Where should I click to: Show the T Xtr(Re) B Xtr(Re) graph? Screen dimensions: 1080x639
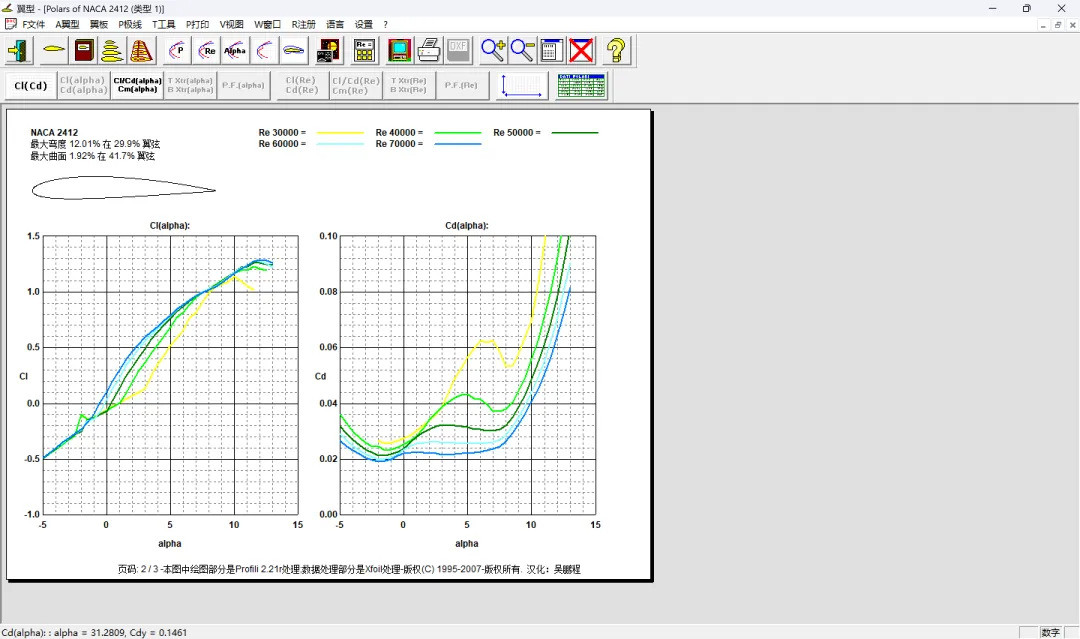coord(408,85)
